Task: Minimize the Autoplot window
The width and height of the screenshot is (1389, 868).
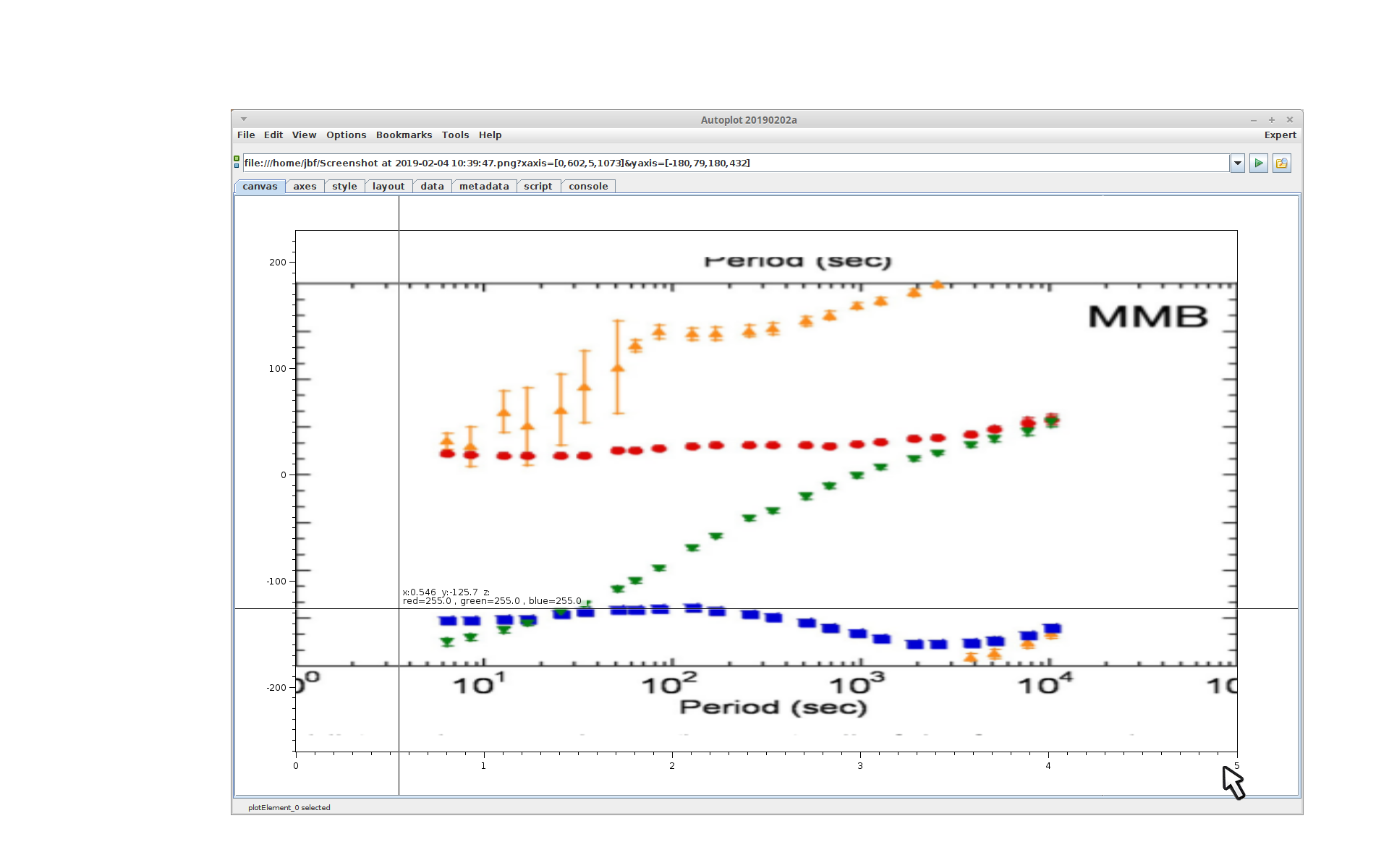Action: click(x=1253, y=120)
